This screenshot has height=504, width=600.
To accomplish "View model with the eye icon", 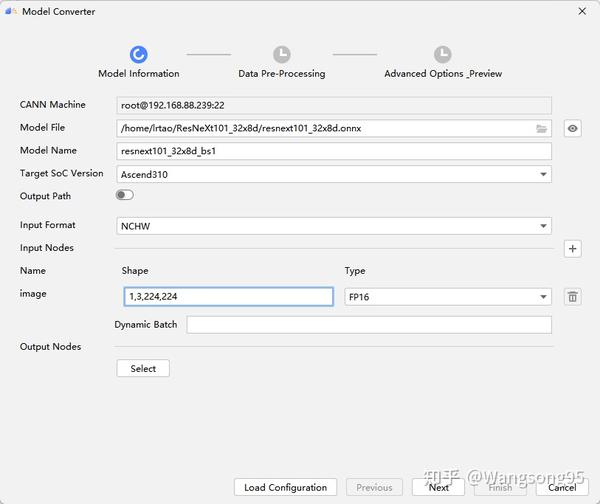I will click(x=572, y=129).
